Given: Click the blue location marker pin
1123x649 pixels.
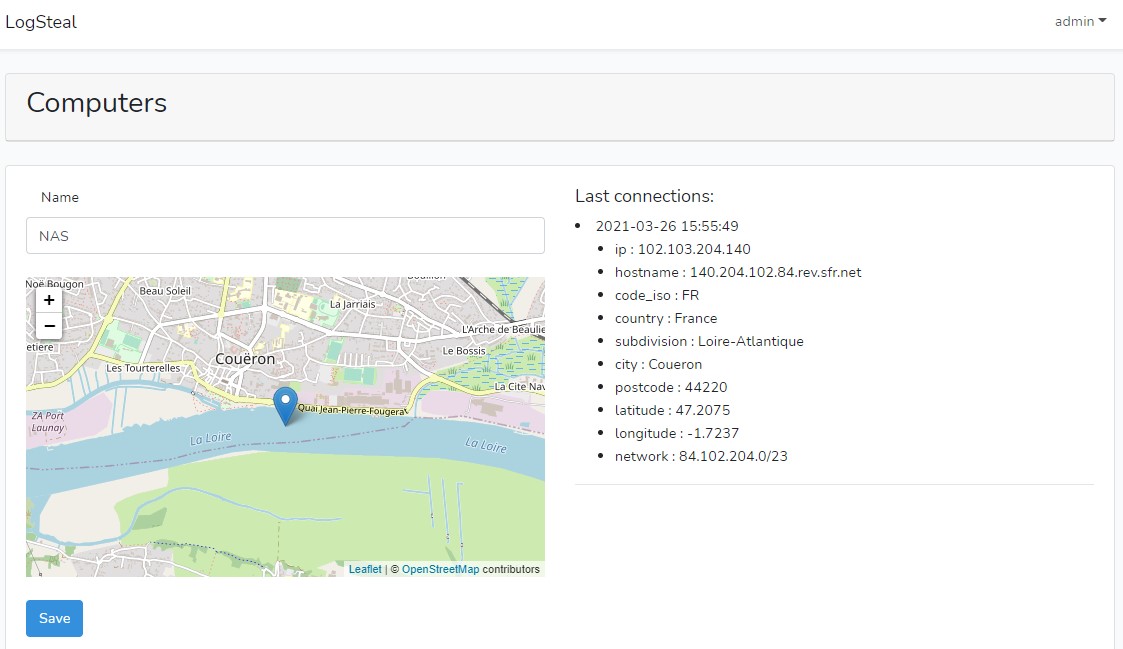Looking at the screenshot, I should coord(285,406).
